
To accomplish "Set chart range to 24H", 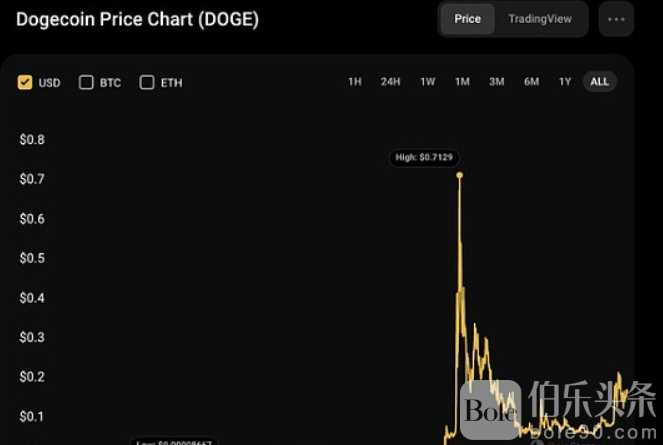I will (390, 82).
